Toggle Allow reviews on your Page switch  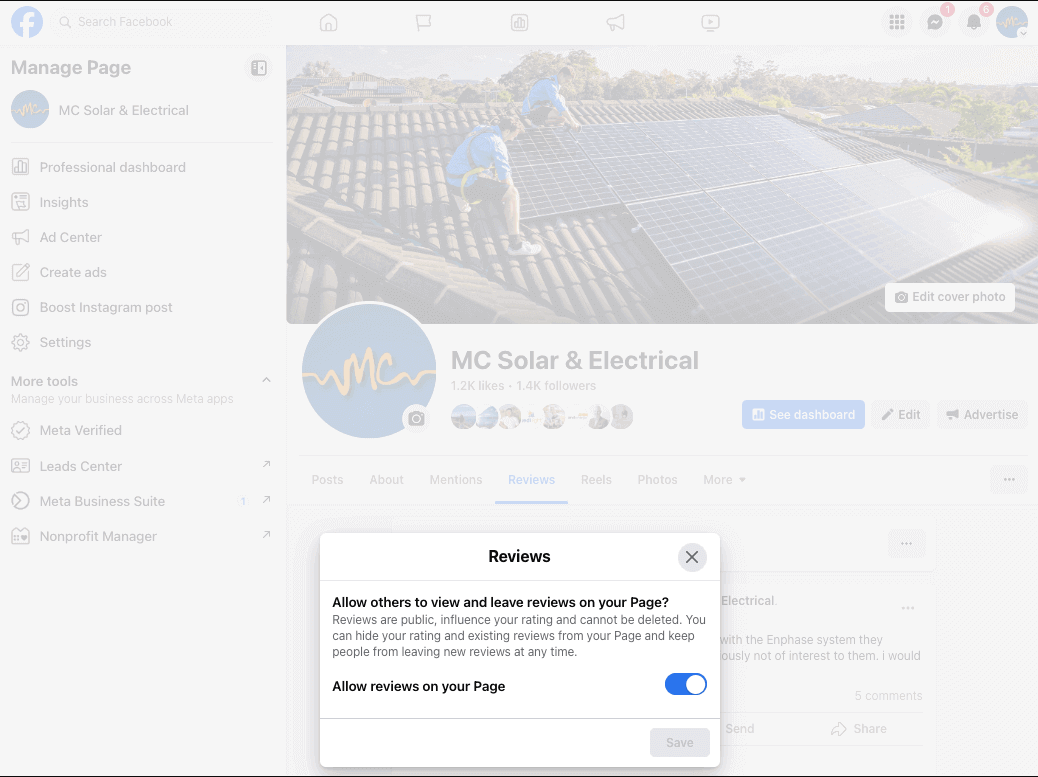pyautogui.click(x=685, y=684)
